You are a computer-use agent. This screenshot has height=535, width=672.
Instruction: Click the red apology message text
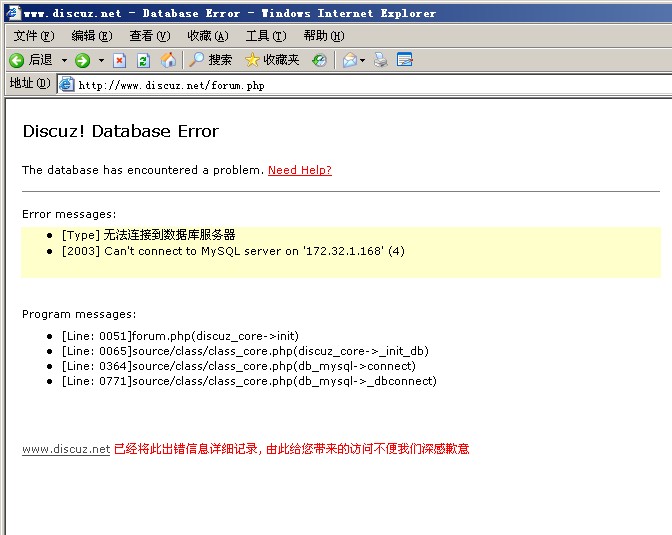click(292, 449)
